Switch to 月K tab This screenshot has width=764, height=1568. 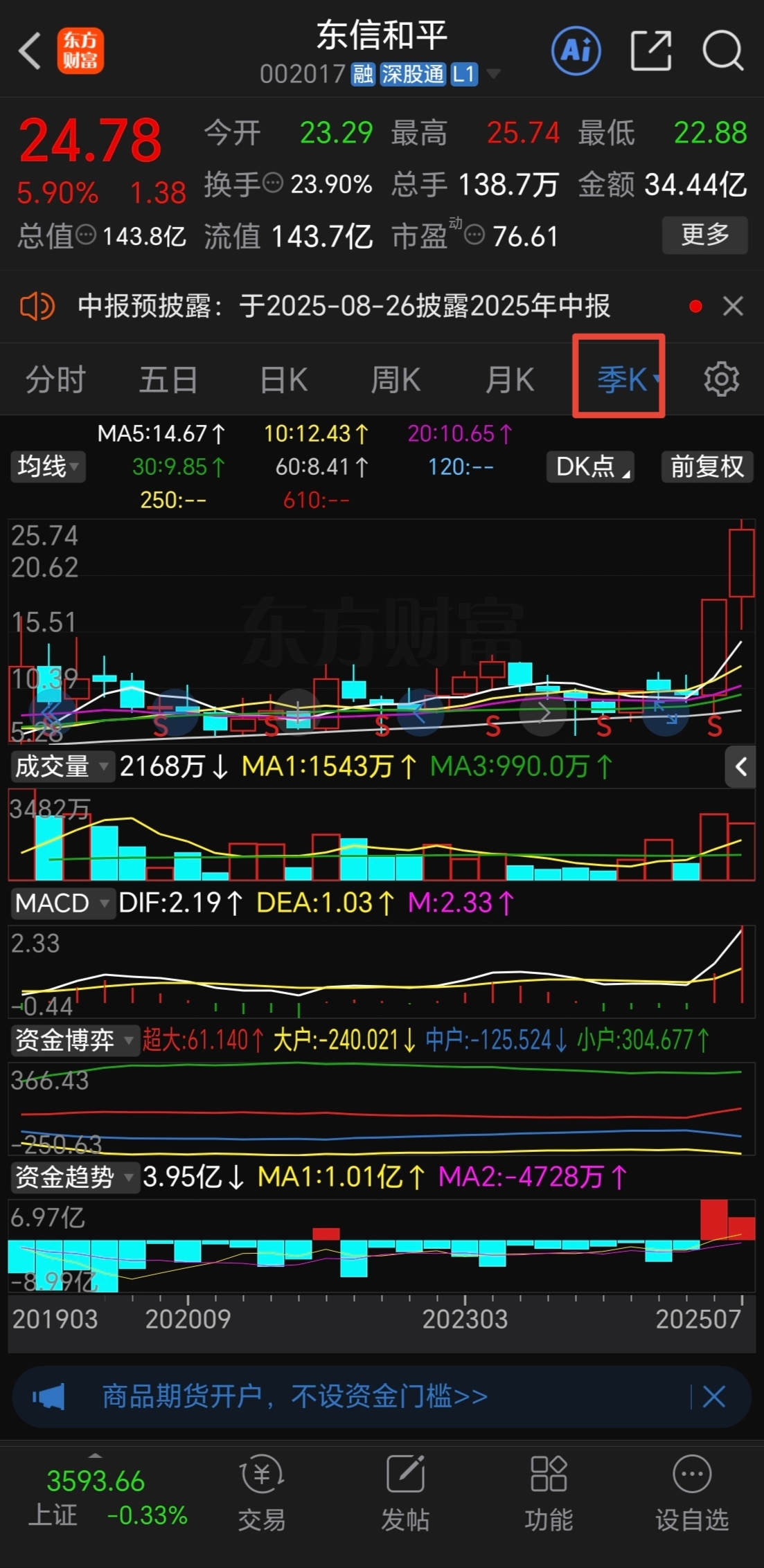(510, 379)
